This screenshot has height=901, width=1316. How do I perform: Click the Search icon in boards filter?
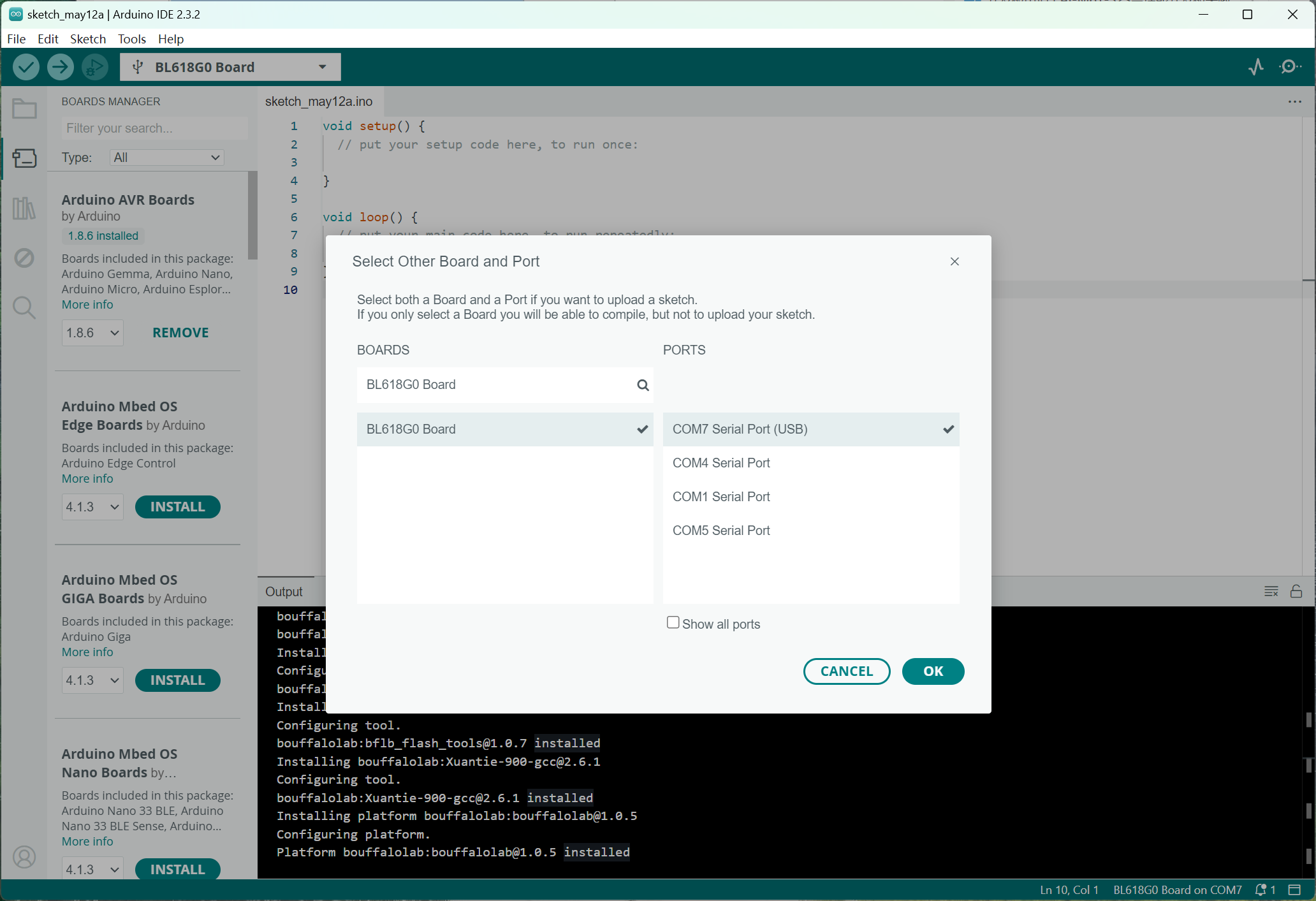(x=644, y=385)
